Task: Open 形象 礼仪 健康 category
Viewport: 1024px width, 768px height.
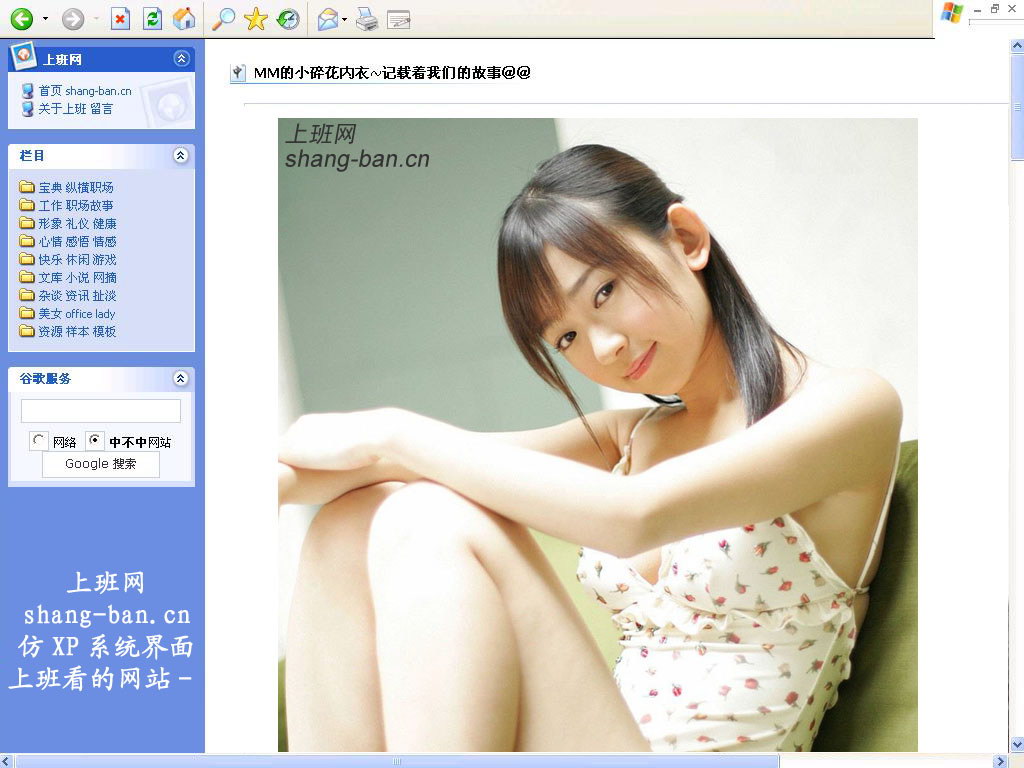Action: click(x=77, y=223)
